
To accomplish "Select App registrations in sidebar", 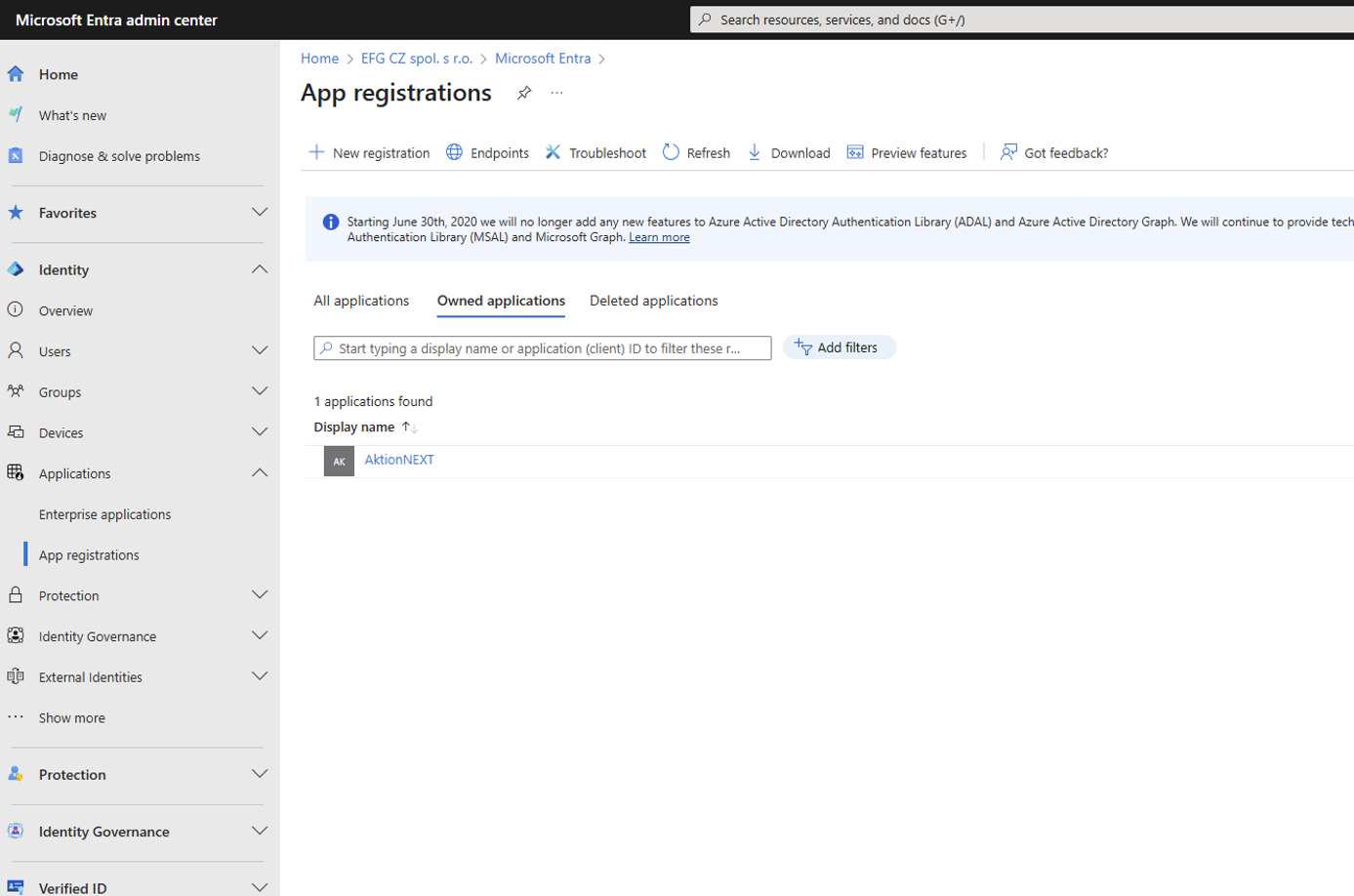I will point(89,555).
